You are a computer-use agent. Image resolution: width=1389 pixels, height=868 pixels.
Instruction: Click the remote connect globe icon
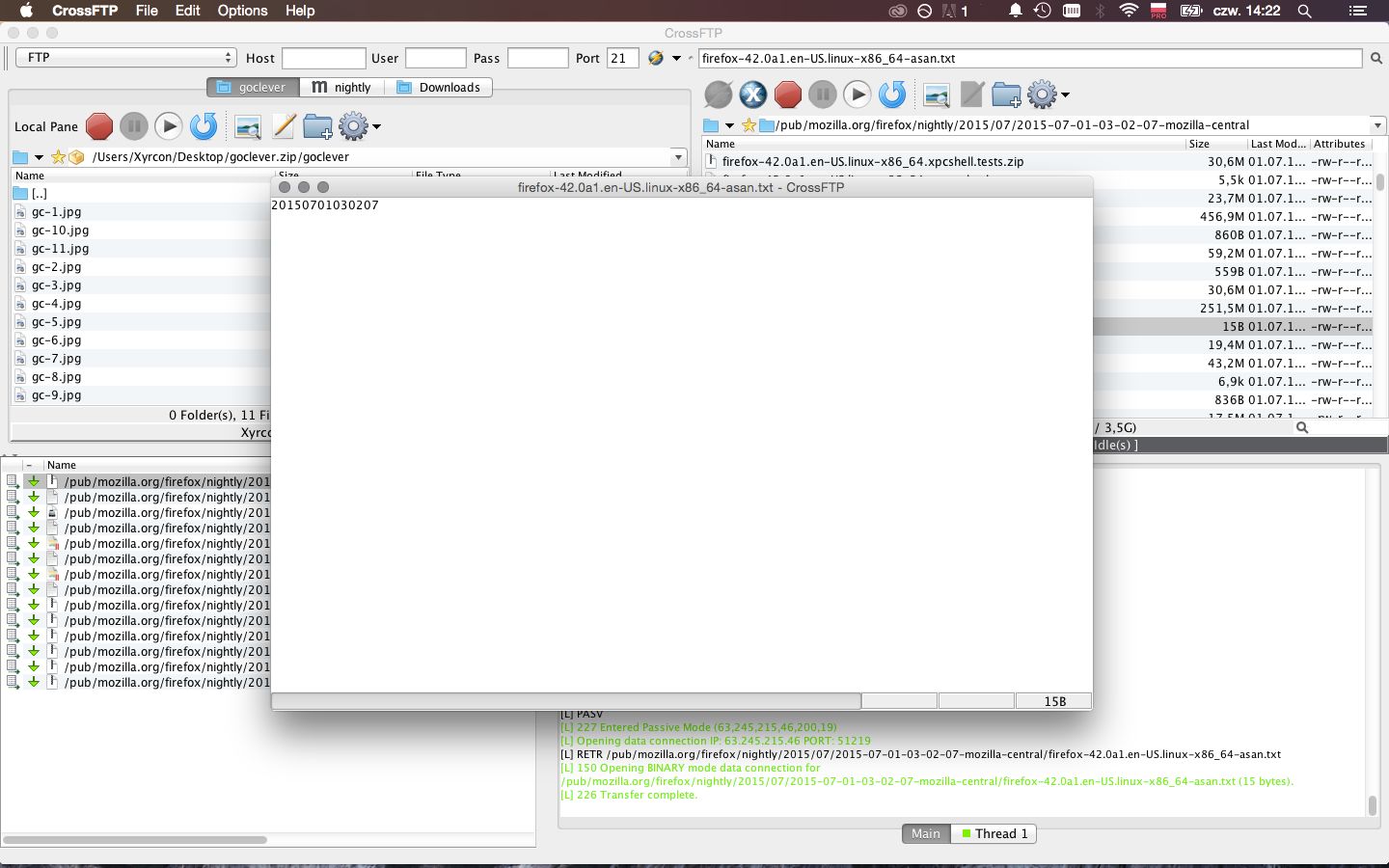click(x=719, y=95)
